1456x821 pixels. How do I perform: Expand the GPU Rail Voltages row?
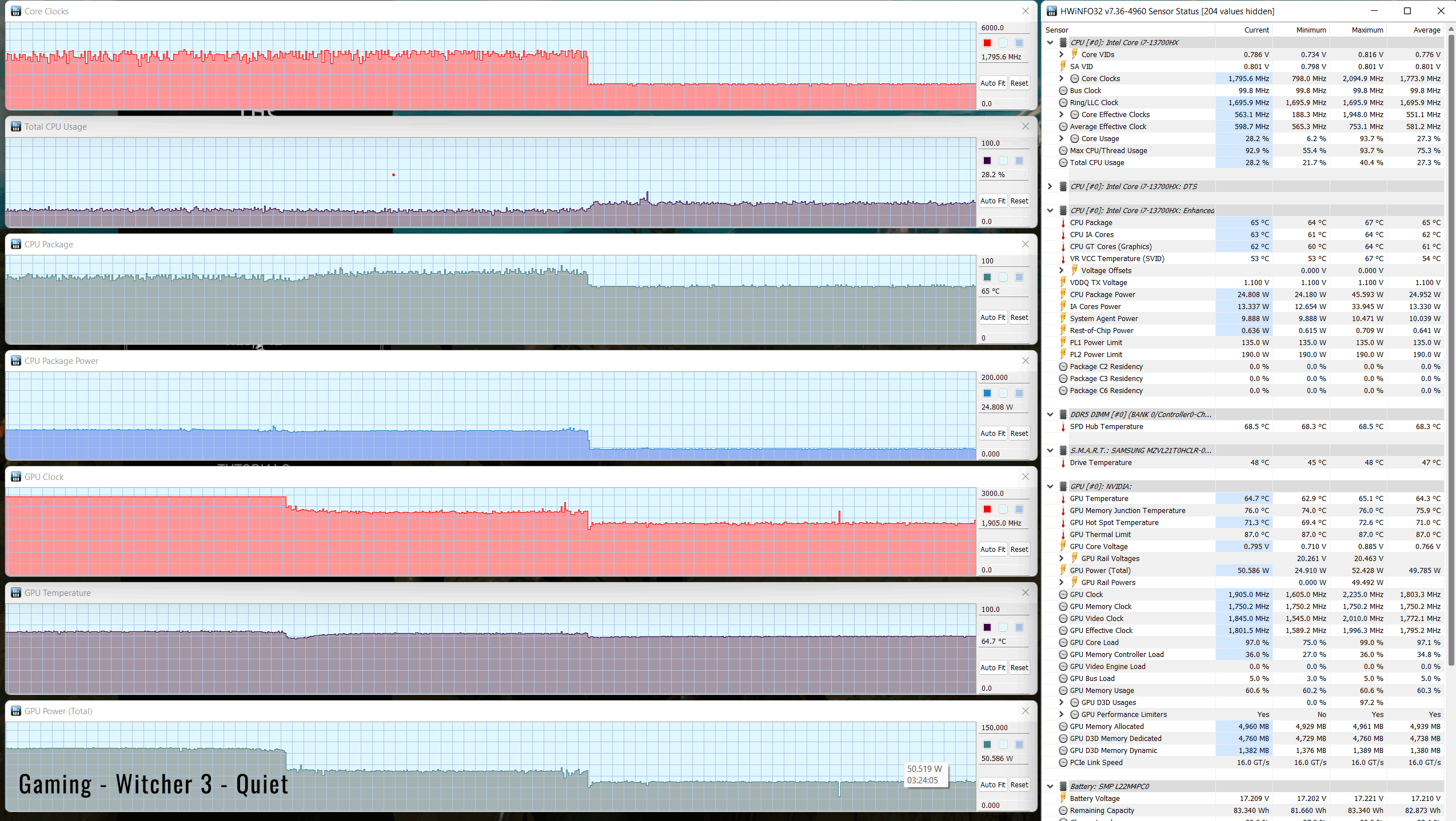point(1062,558)
